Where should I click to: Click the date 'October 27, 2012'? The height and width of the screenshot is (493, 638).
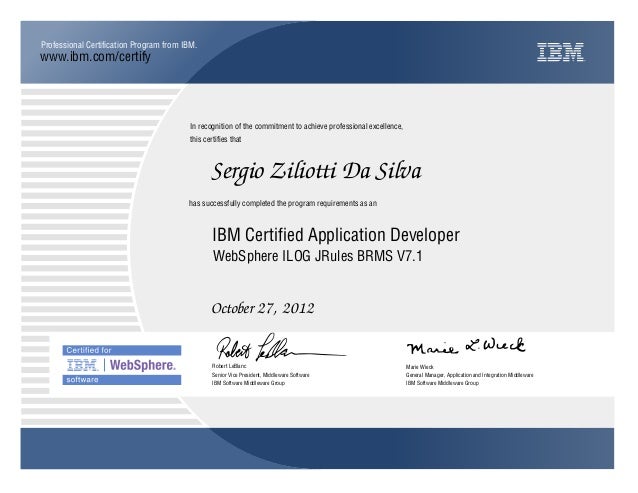[x=263, y=308]
